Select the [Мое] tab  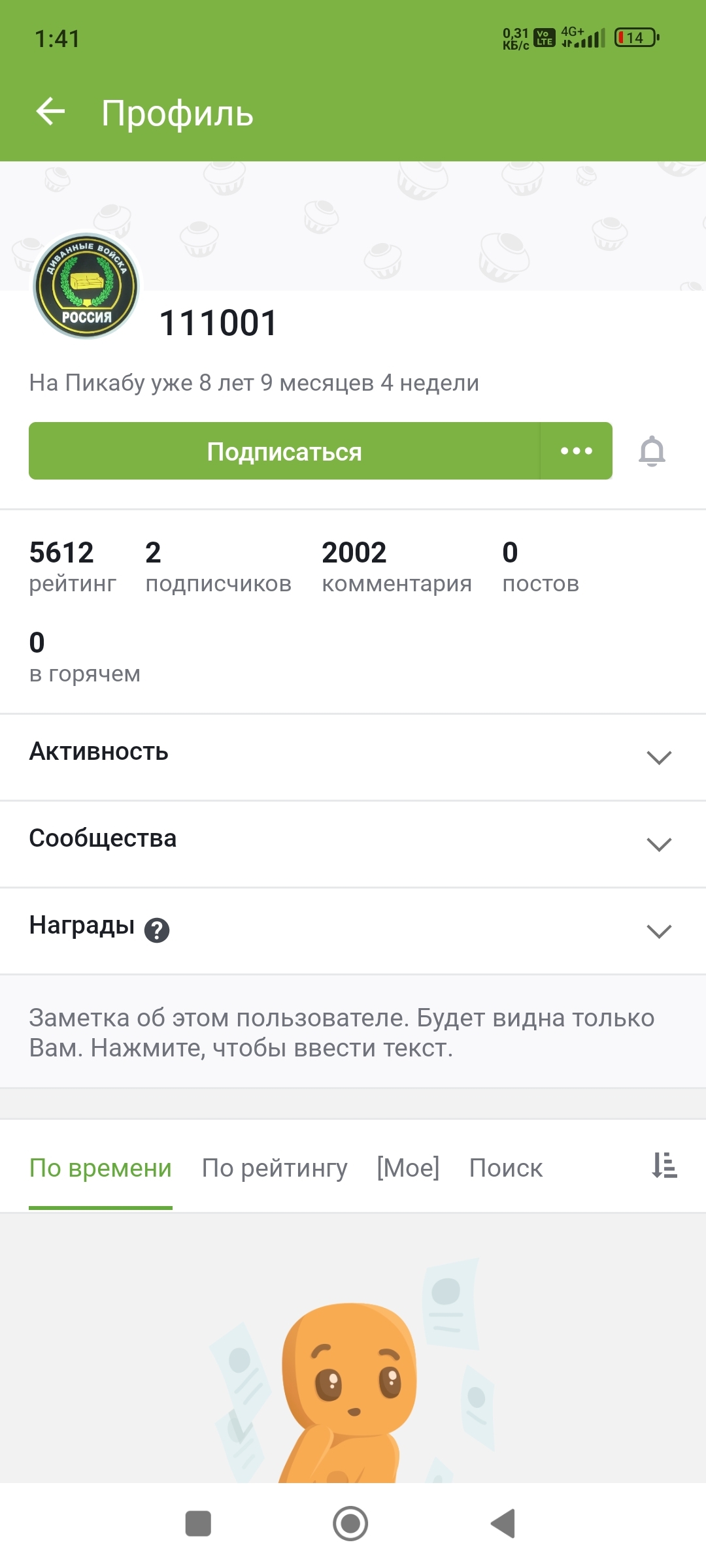[x=408, y=1168]
